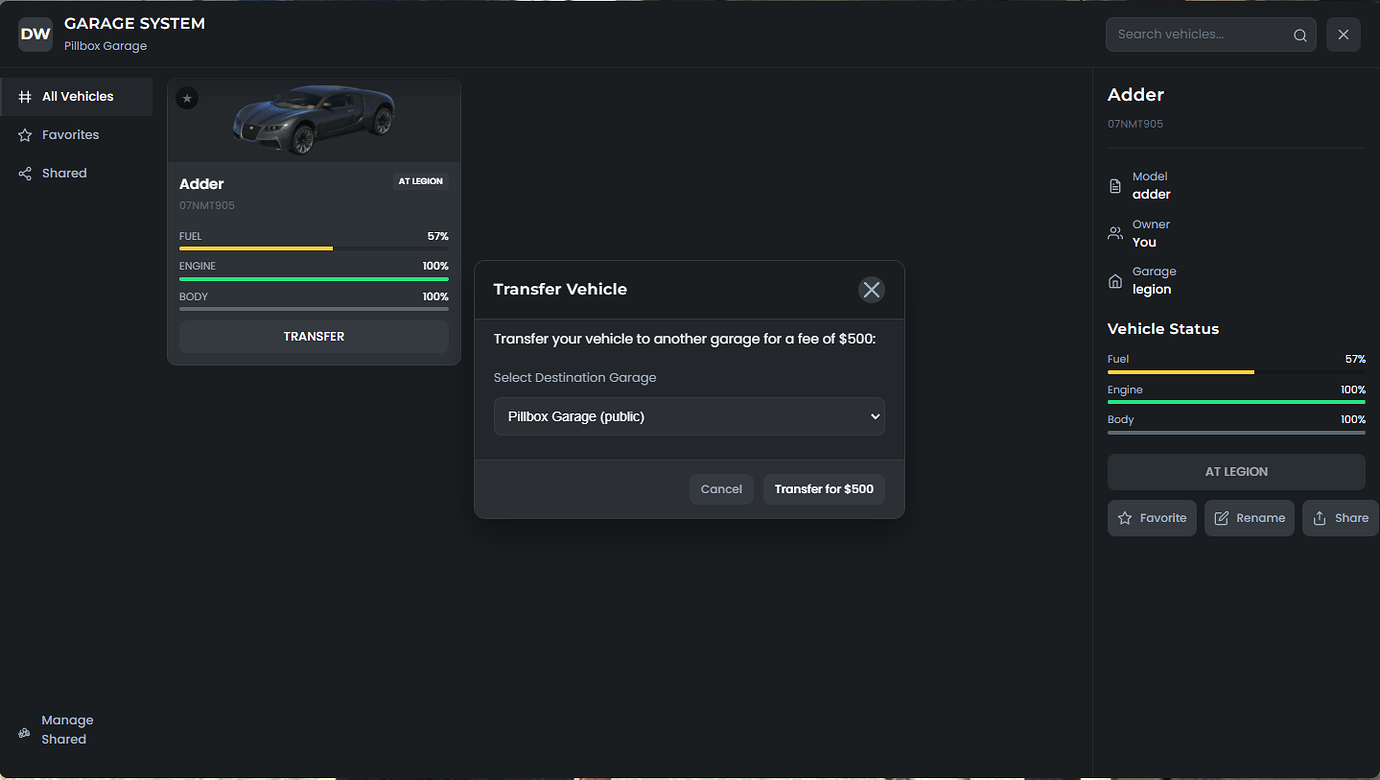1380x780 pixels.
Task: Click the share icon next to Shared
Action: pyautogui.click(x=24, y=172)
